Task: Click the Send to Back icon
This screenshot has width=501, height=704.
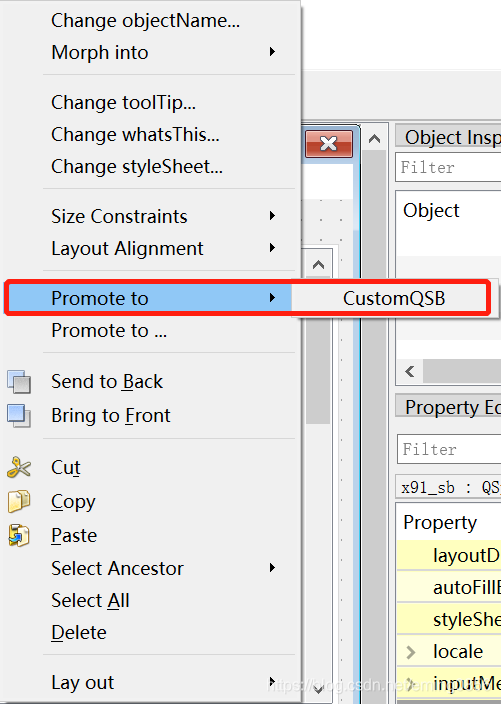Action: tap(19, 382)
